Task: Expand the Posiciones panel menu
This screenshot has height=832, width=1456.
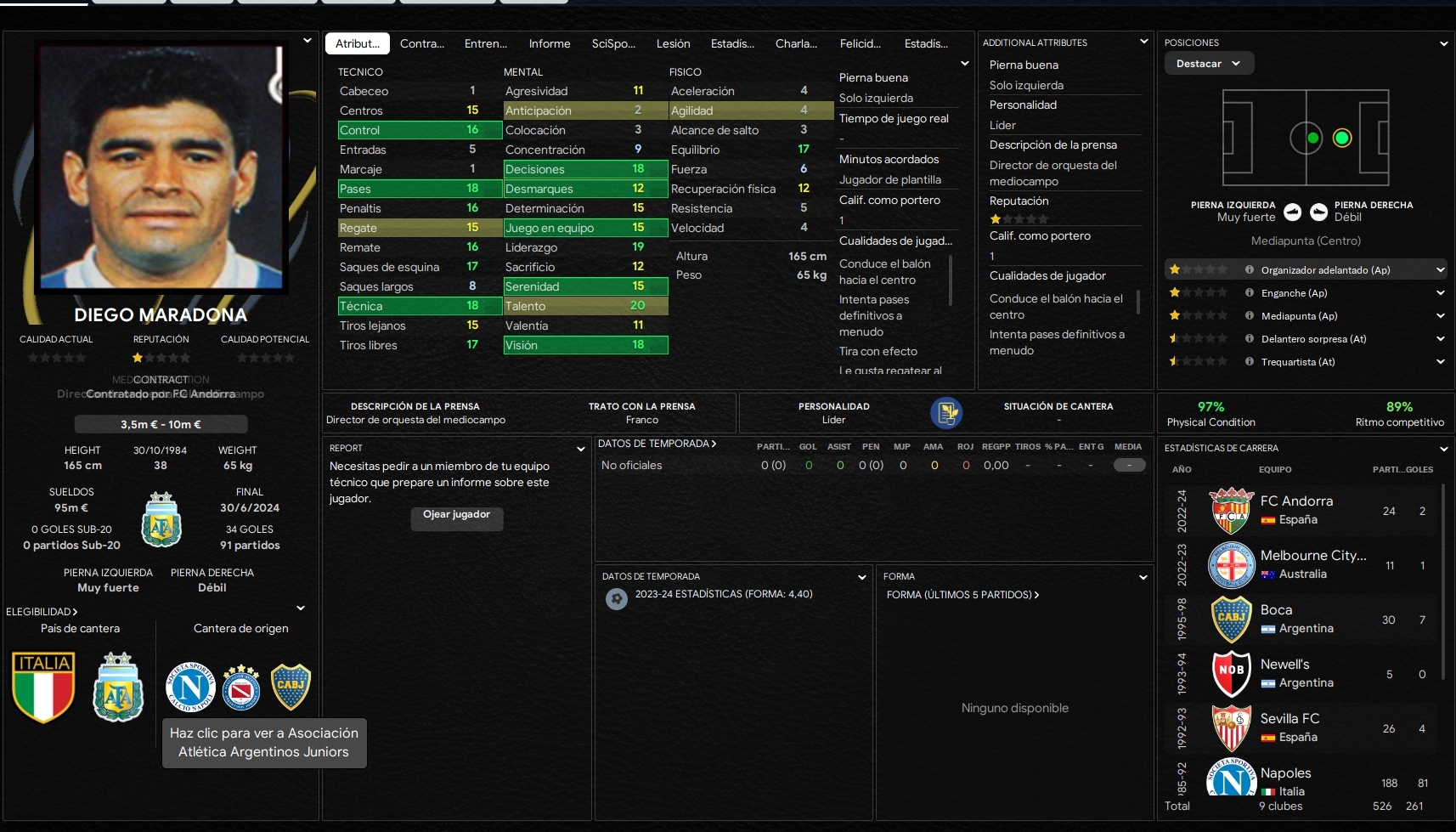Action: tap(1443, 43)
